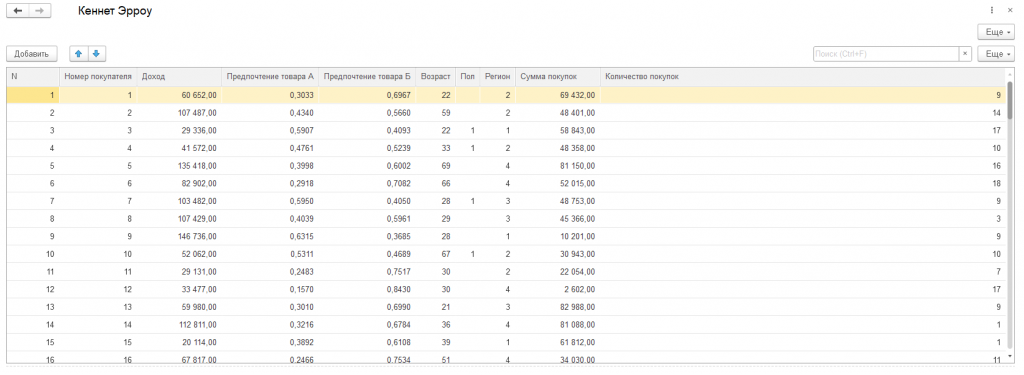Open top Еще dropdown menu
This screenshot has width=1024, height=375.
(x=996, y=31)
